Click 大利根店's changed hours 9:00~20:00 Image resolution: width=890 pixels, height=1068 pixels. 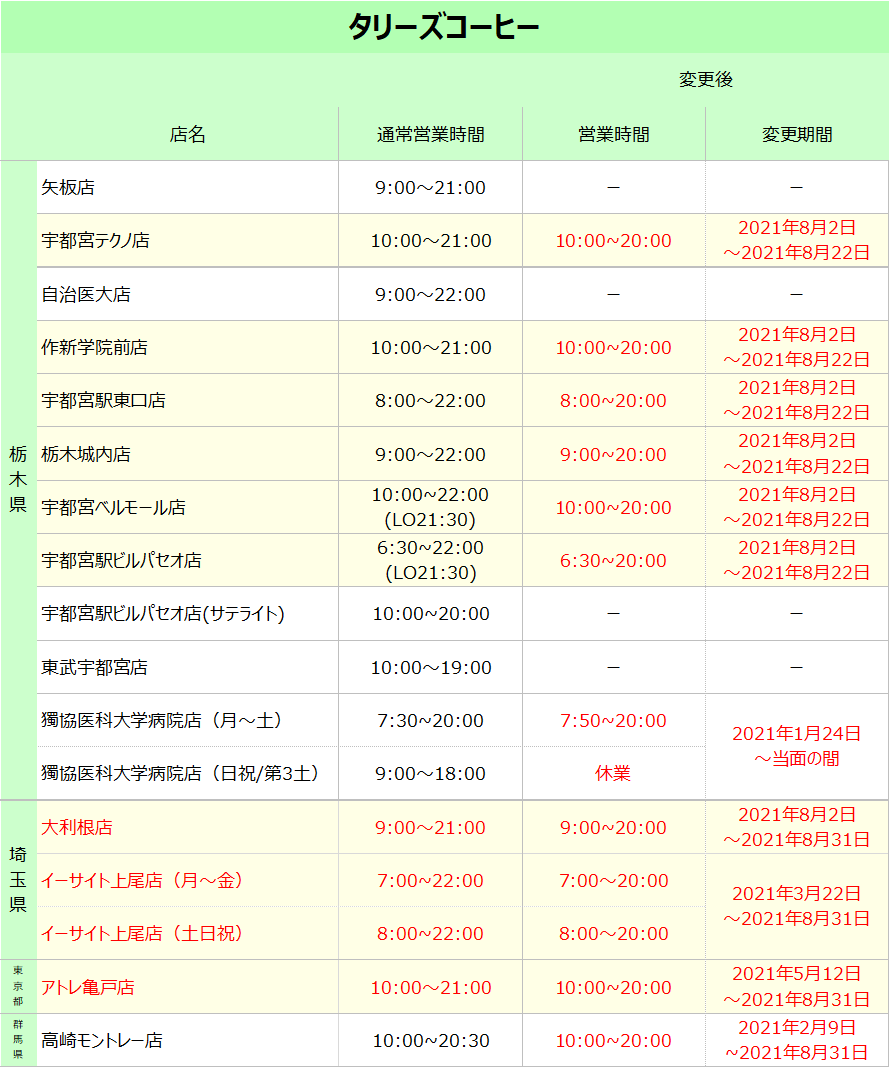(614, 828)
